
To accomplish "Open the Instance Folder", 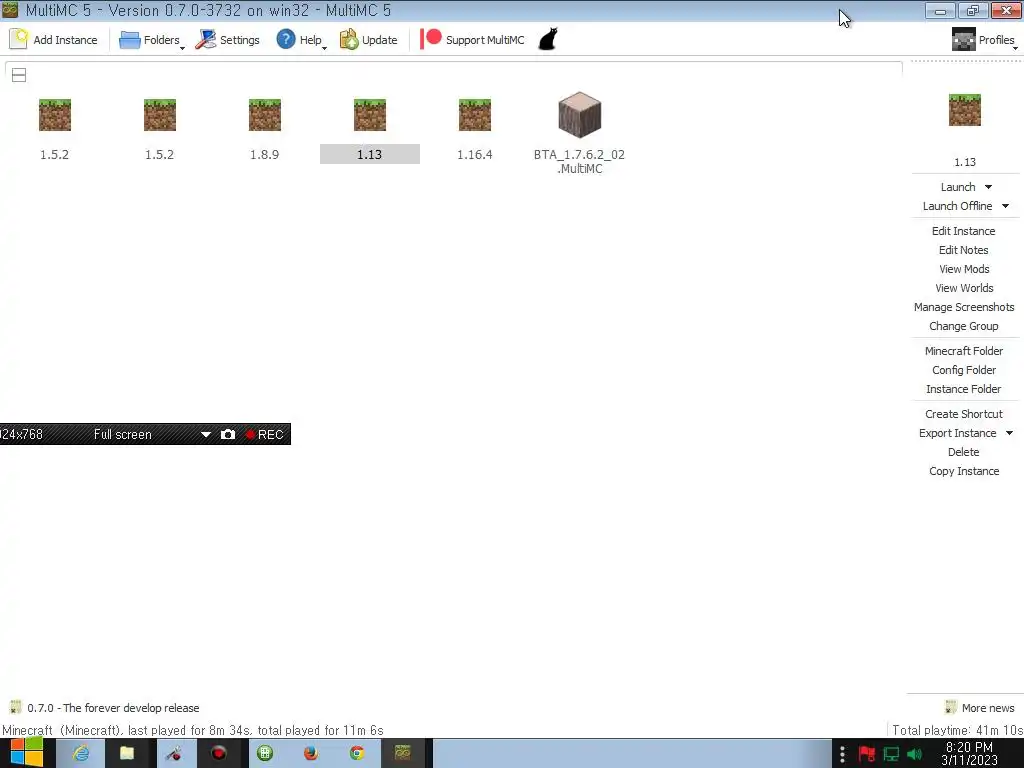I will click(x=963, y=389).
